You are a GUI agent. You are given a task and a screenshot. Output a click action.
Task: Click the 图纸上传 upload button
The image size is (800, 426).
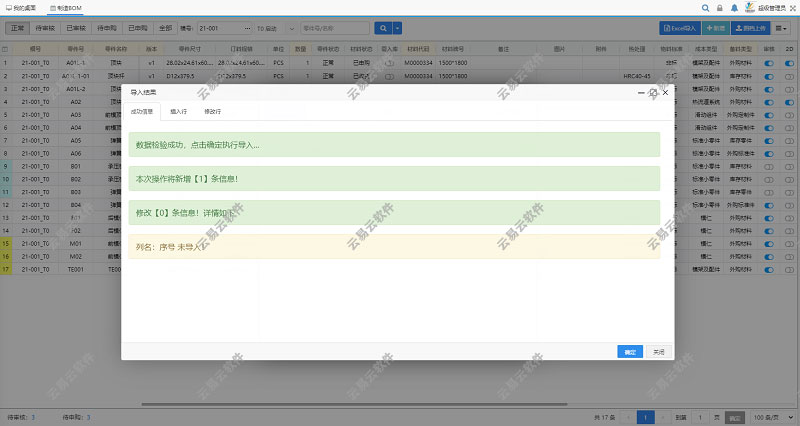click(x=751, y=29)
